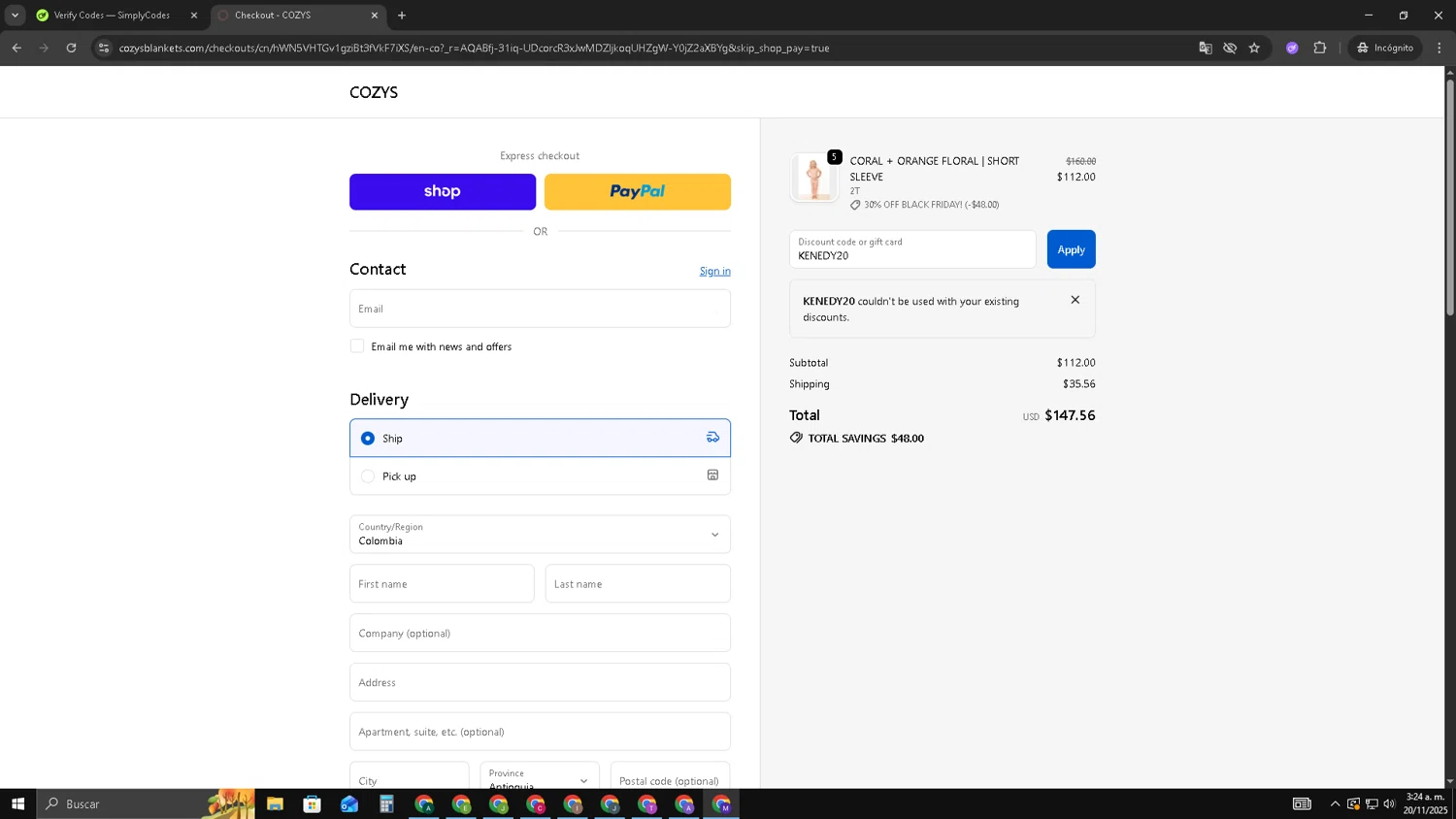The width and height of the screenshot is (1456, 819).
Task: Apply the discount code
Action: pyautogui.click(x=1072, y=249)
